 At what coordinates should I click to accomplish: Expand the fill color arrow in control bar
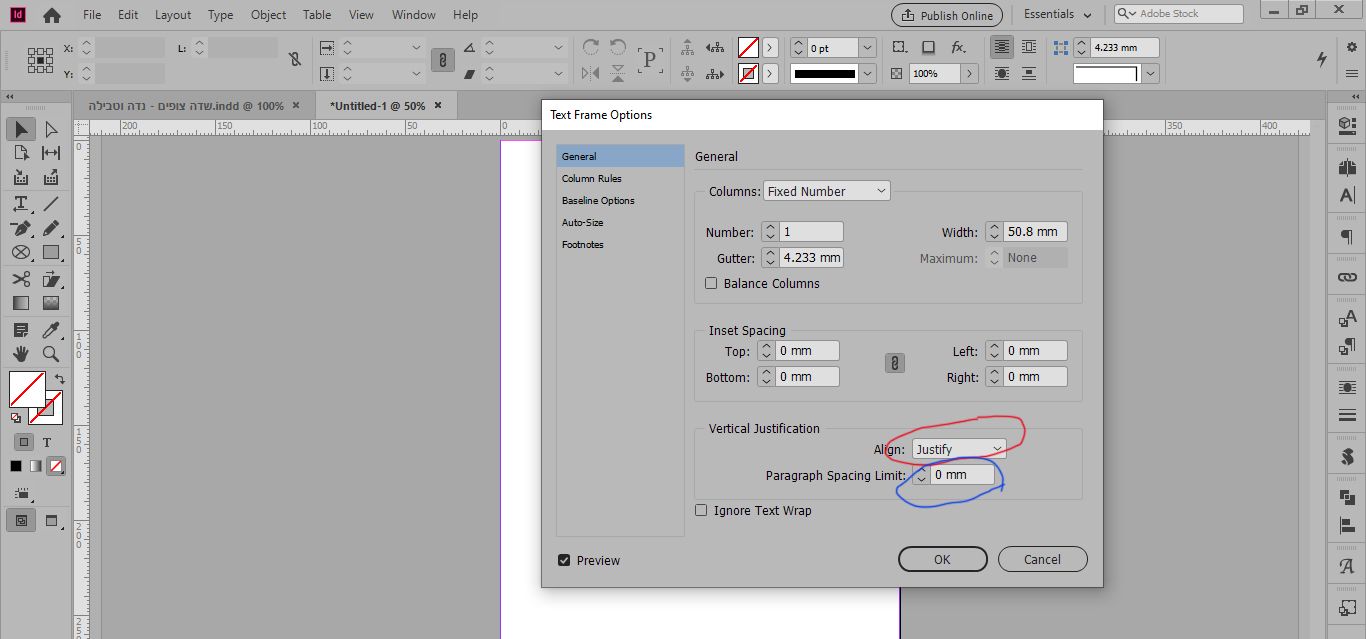(770, 47)
